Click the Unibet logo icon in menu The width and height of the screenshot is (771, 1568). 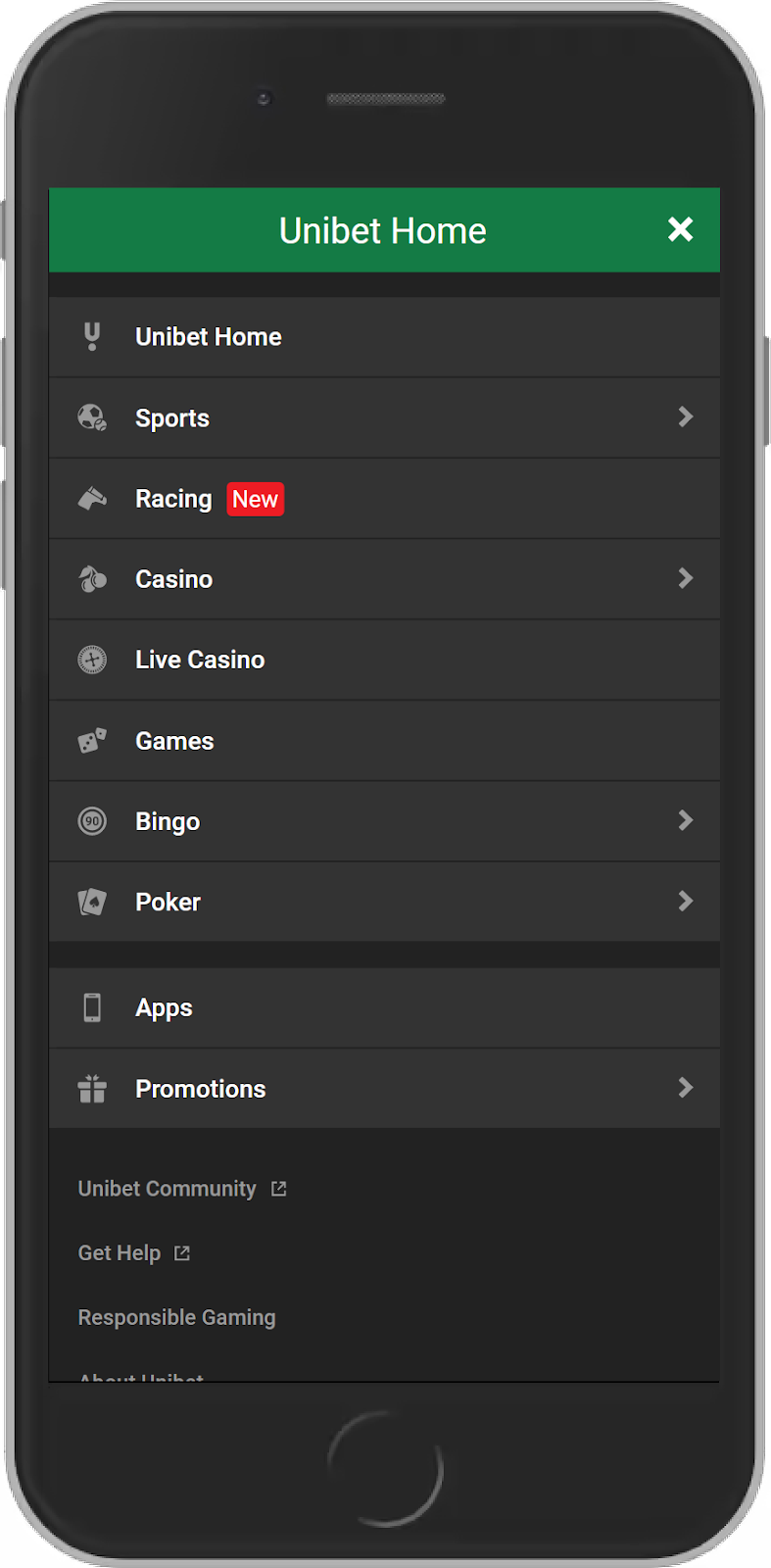pos(92,337)
